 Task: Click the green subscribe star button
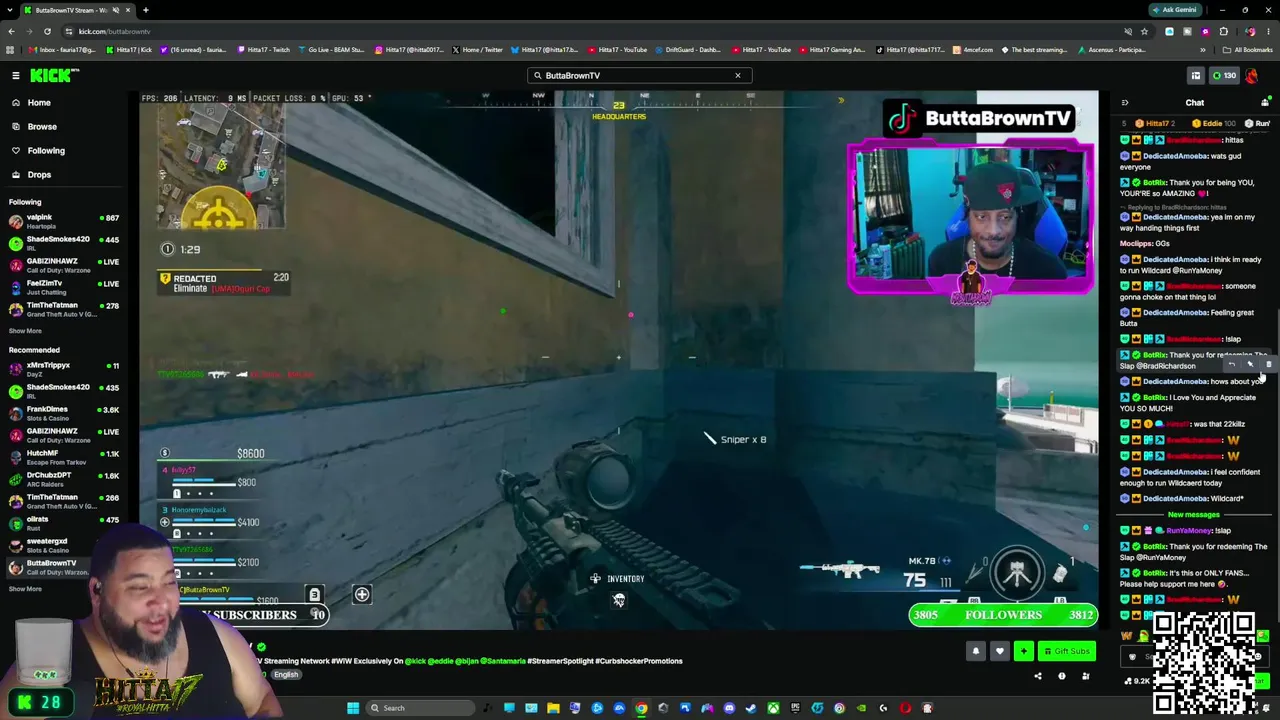[1023, 652]
